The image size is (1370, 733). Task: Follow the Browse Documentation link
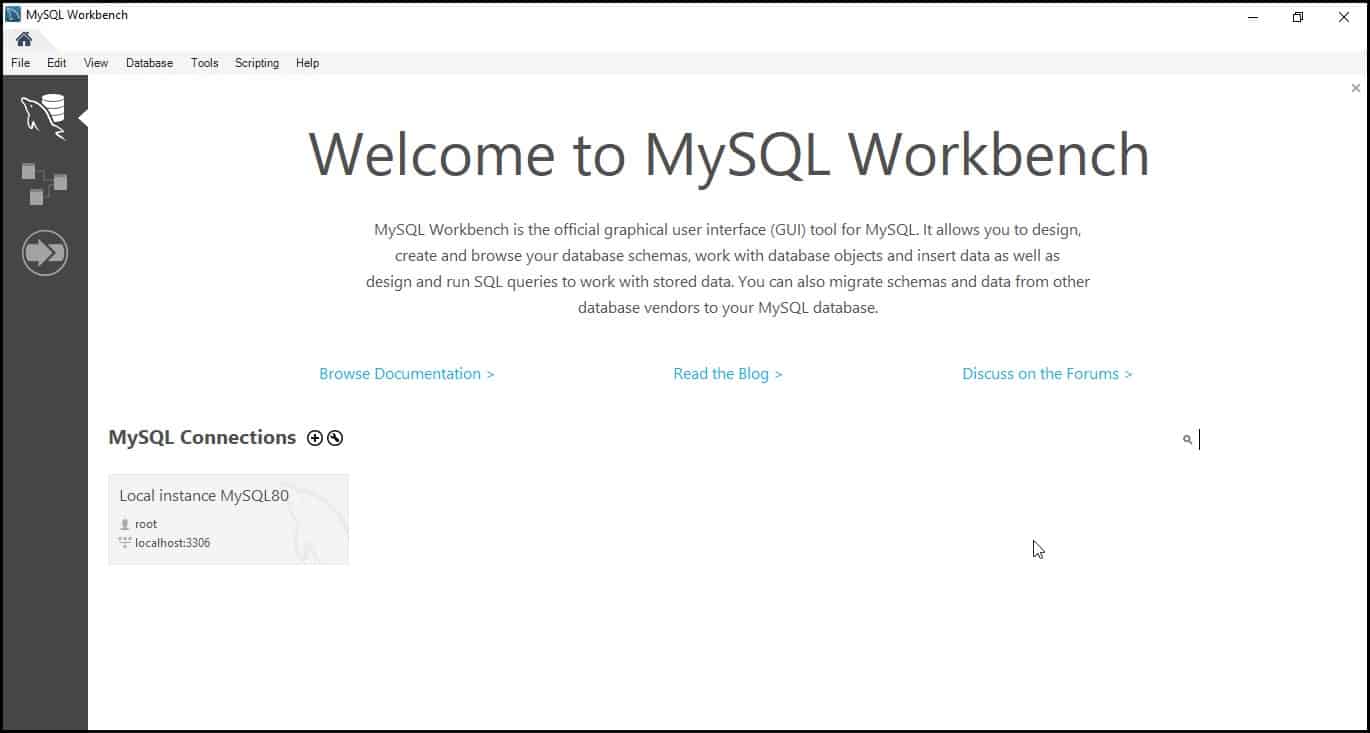pyautogui.click(x=406, y=374)
